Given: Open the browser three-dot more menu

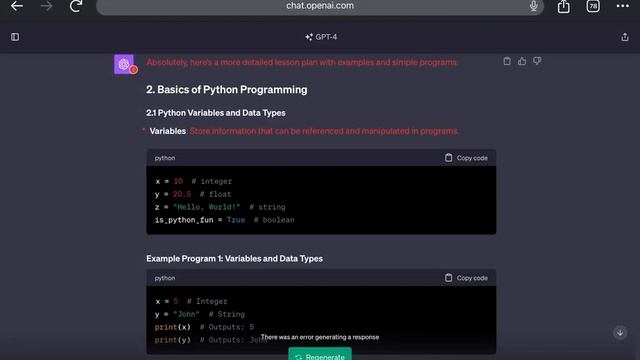Looking at the screenshot, I should pyautogui.click(x=622, y=6).
